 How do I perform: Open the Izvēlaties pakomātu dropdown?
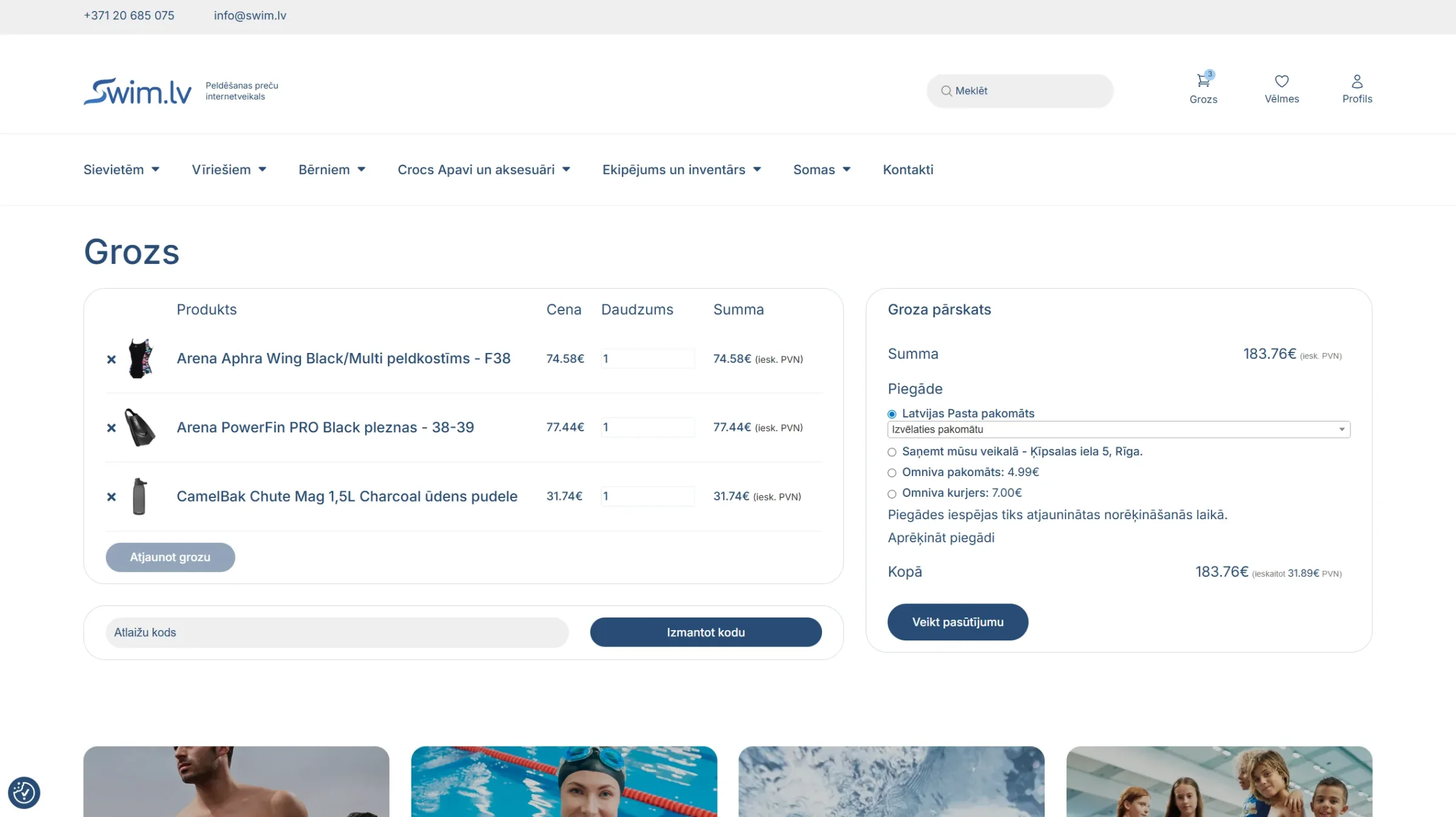(x=1119, y=429)
